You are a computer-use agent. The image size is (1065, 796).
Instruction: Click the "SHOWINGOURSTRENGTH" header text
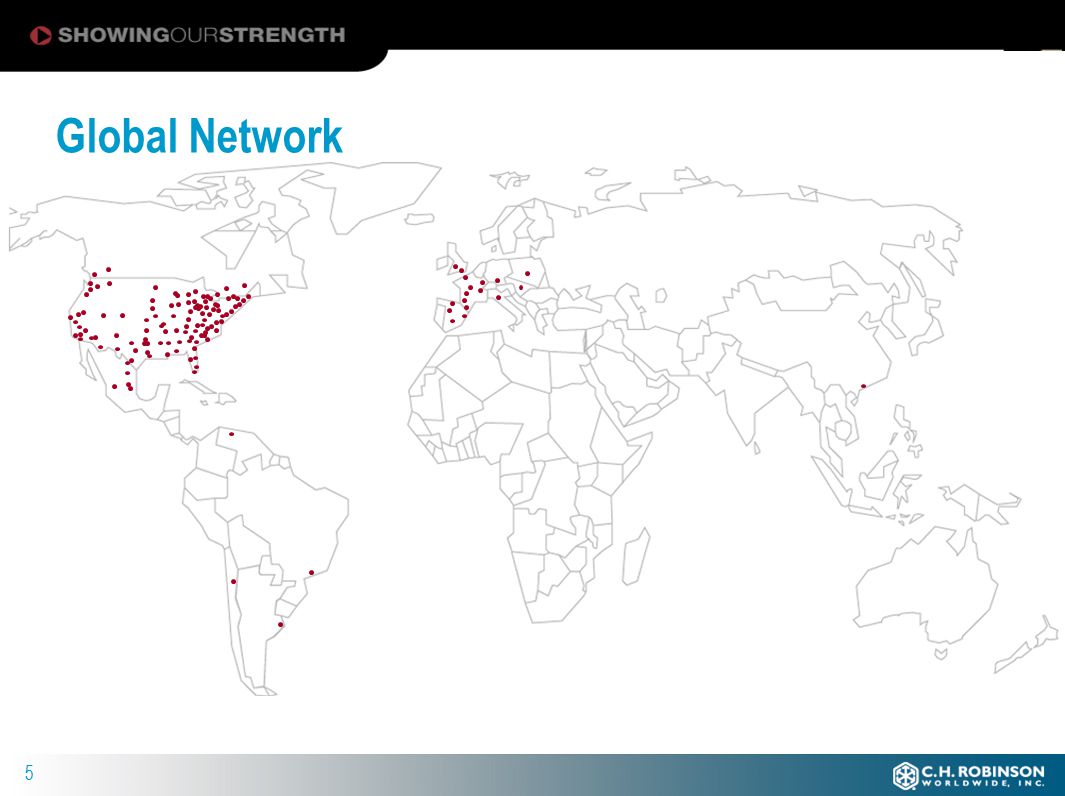[201, 35]
